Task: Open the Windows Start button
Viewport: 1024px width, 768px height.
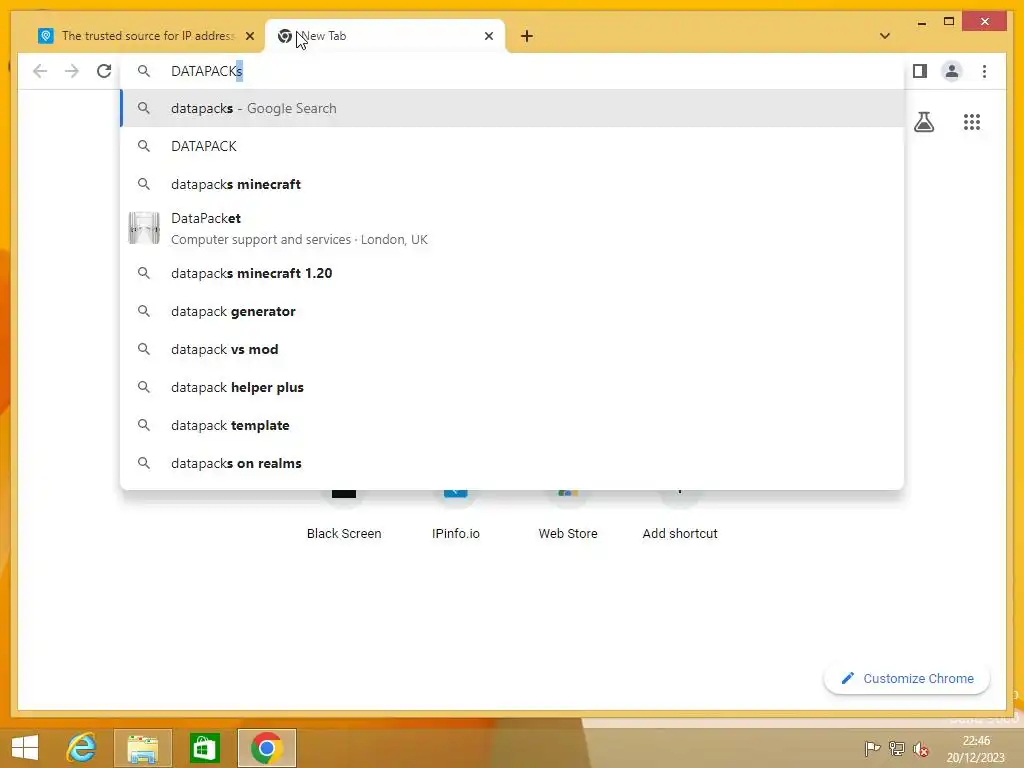Action: (x=25, y=748)
